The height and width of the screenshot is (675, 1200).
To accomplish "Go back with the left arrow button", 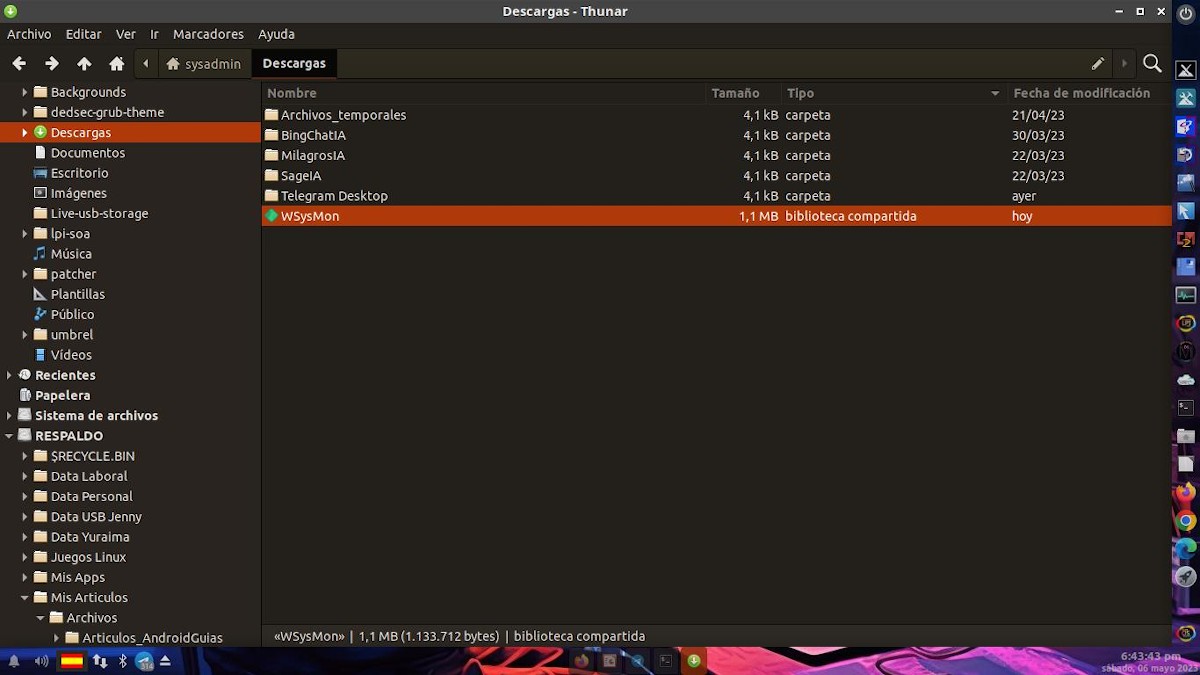I will point(19,63).
